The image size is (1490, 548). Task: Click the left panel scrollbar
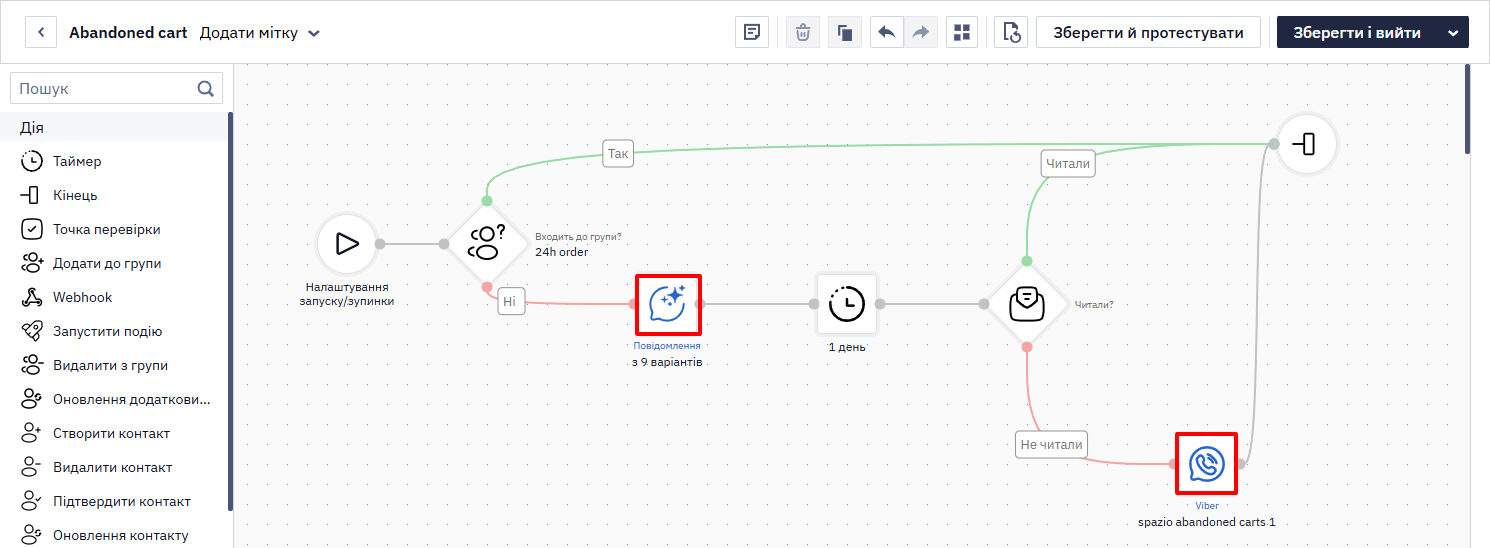pyautogui.click(x=230, y=310)
